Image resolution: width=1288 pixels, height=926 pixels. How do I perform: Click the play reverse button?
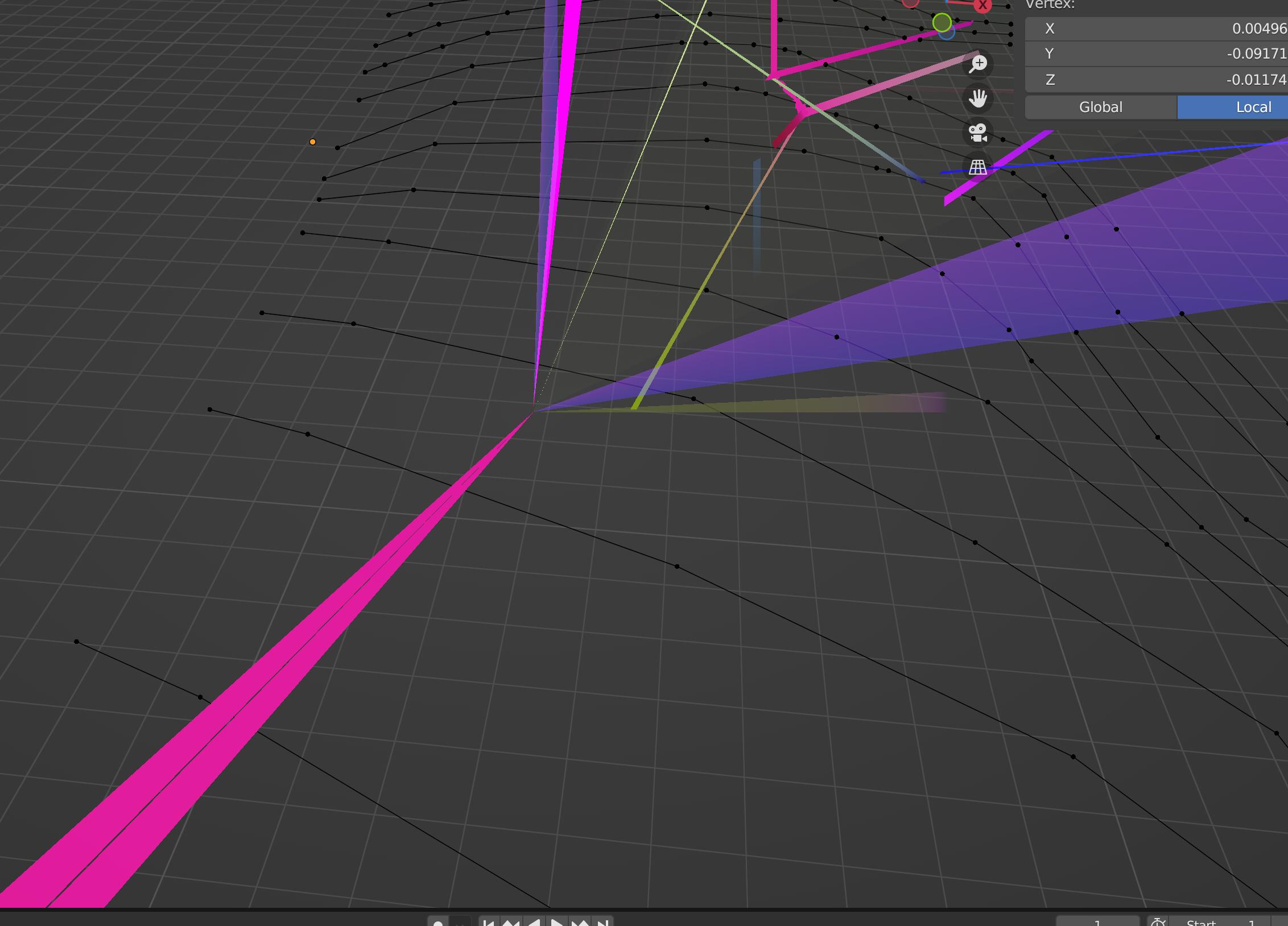point(534,922)
